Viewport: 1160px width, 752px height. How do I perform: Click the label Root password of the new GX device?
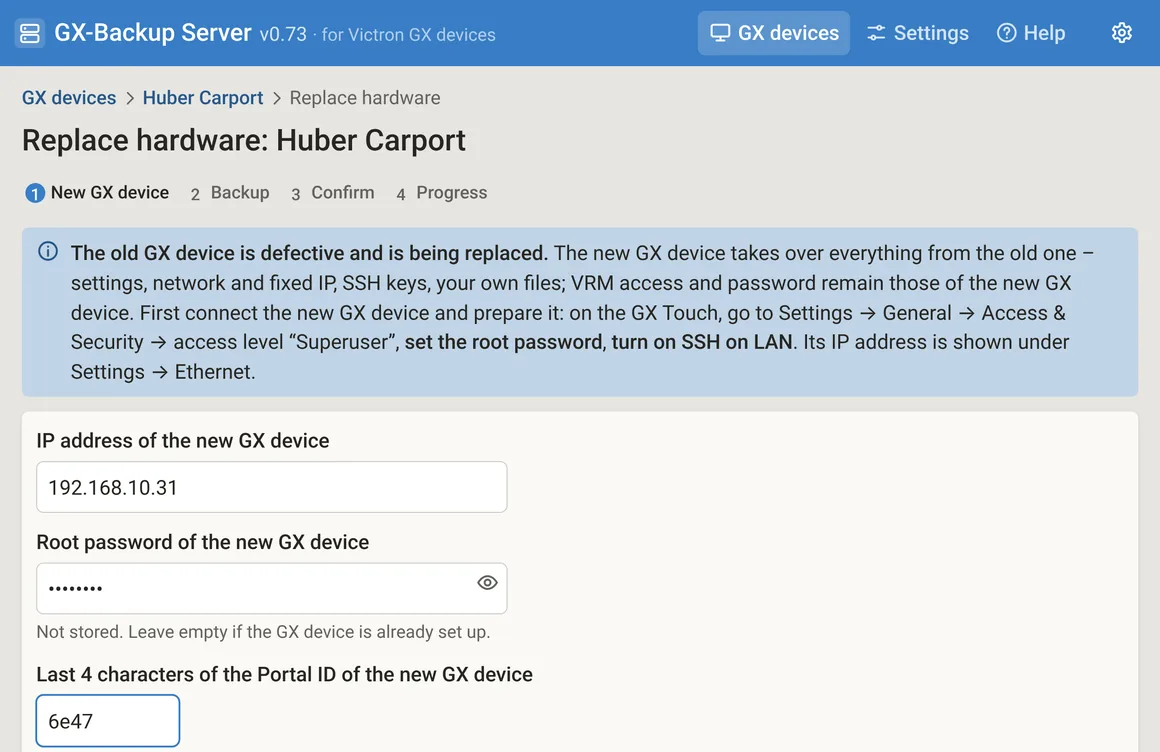[203, 542]
